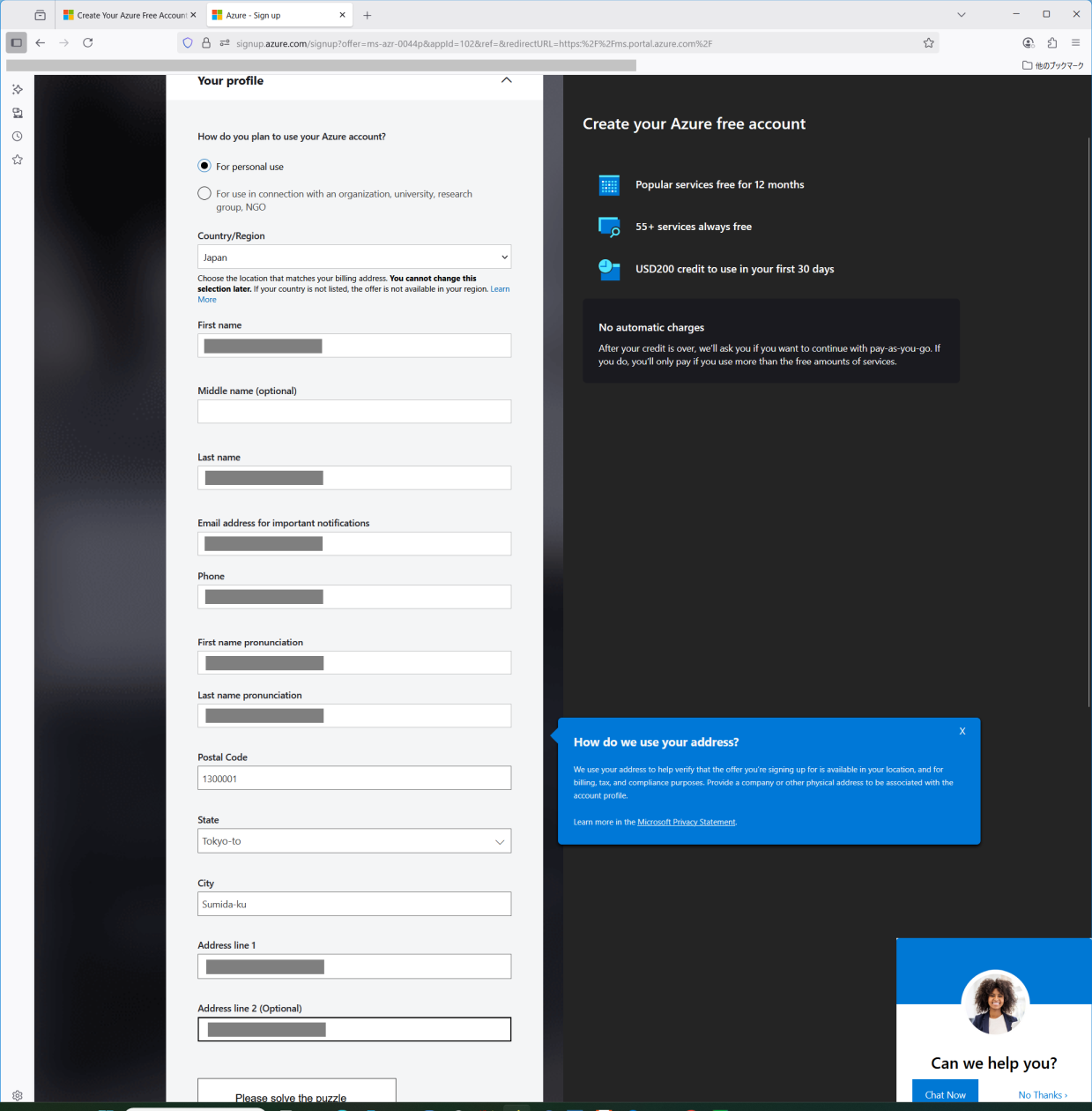Click the Last name pronunciation field
Screen dimensions: 1092x1111
click(354, 716)
